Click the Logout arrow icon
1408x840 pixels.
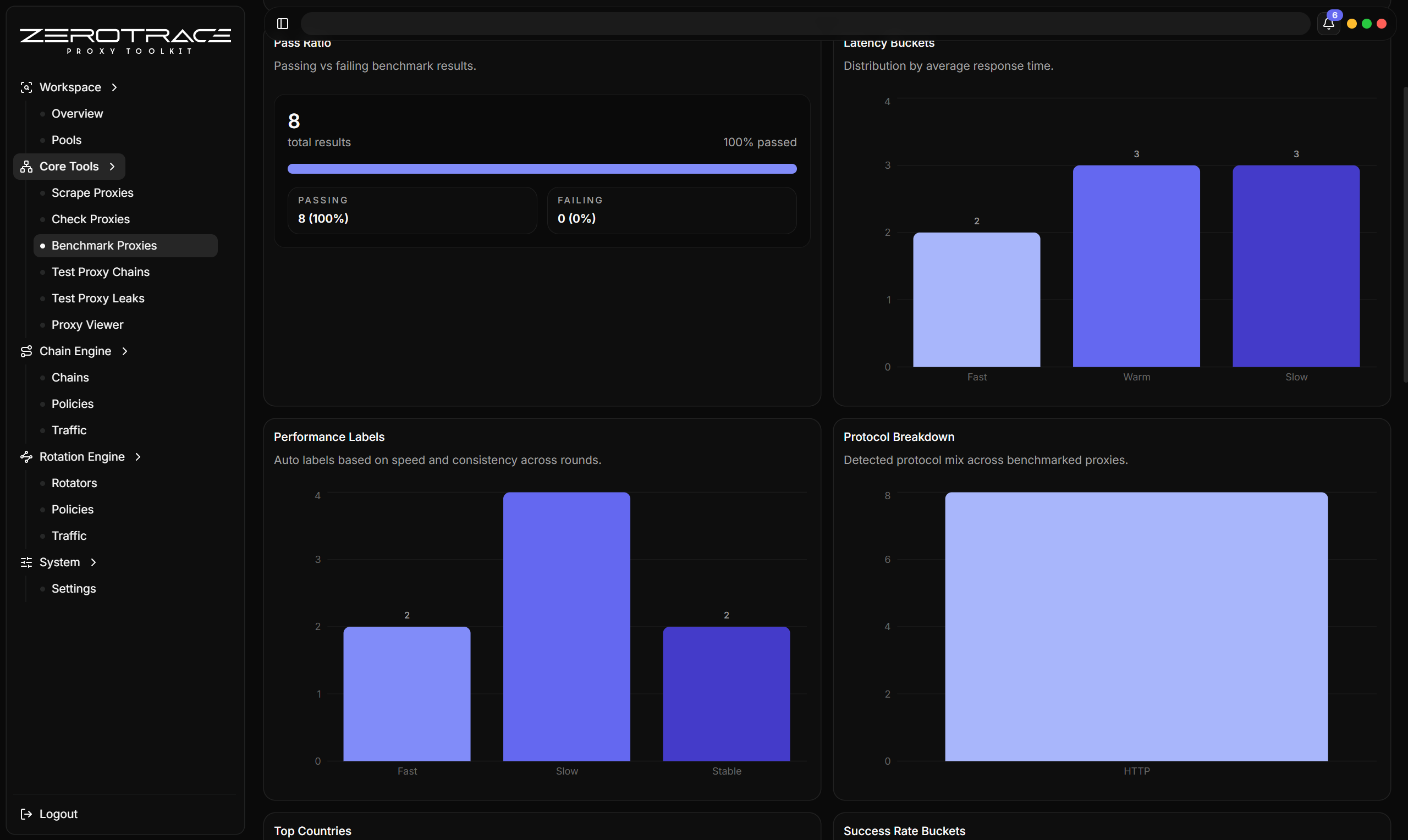(x=26, y=814)
